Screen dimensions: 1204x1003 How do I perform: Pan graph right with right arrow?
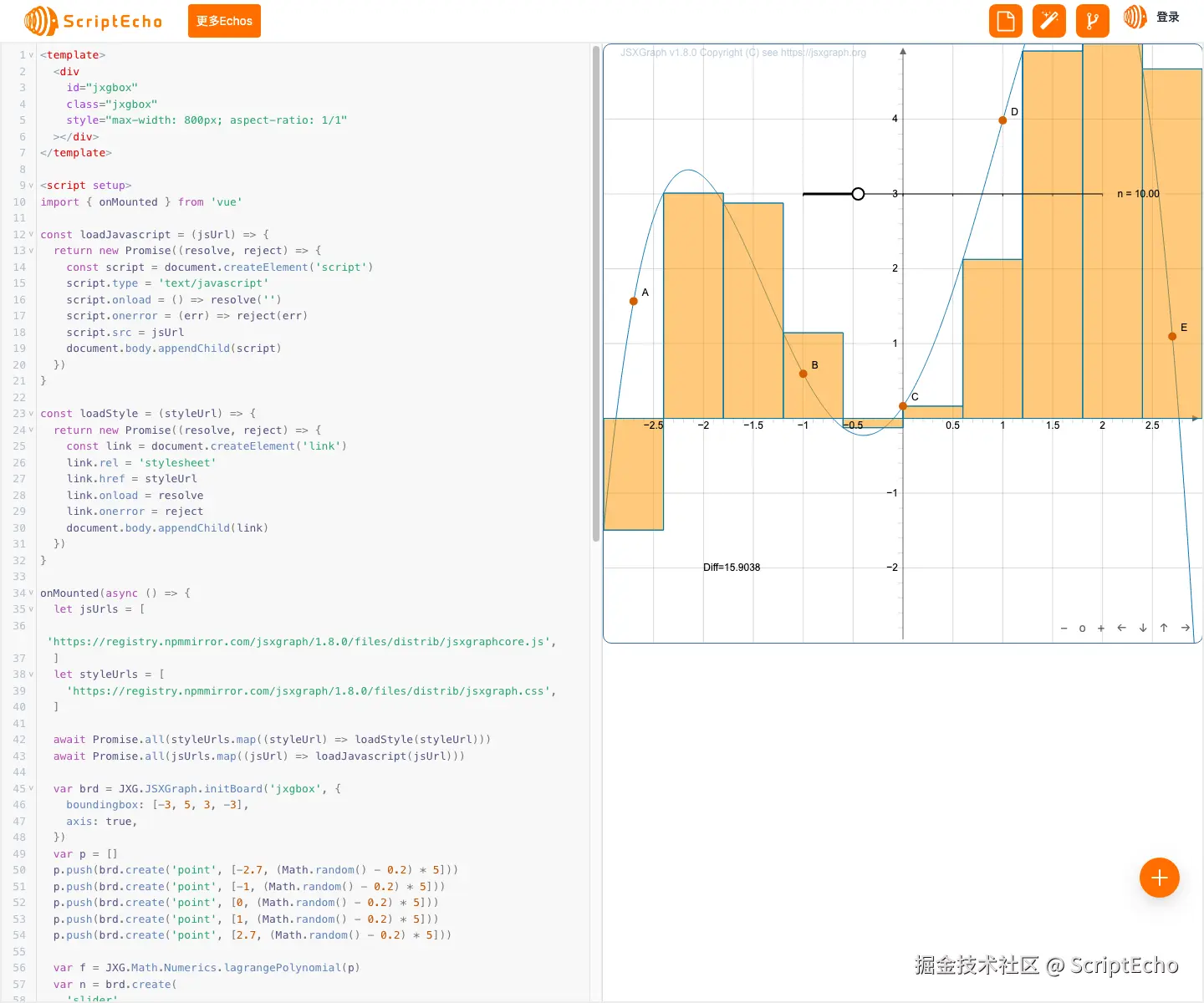[x=1186, y=628]
